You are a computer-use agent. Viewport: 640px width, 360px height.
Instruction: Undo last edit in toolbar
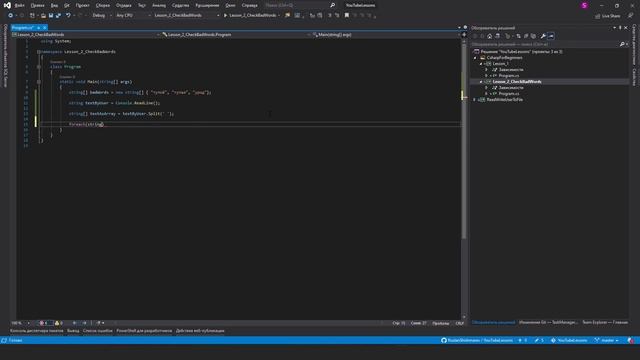coord(68,16)
